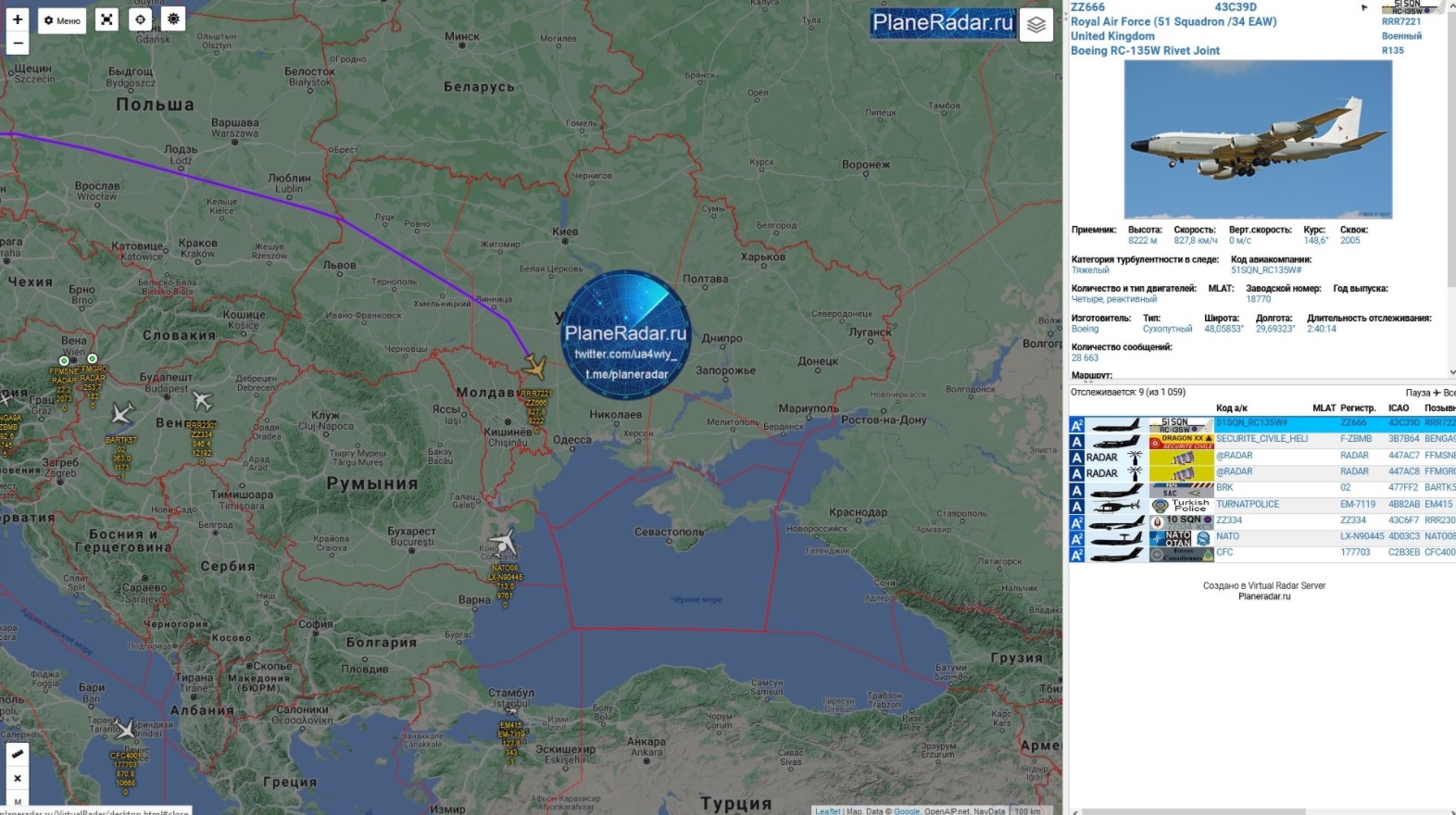Click the Planeradar.ru footer link
The image size is (1456, 815).
(1263, 597)
